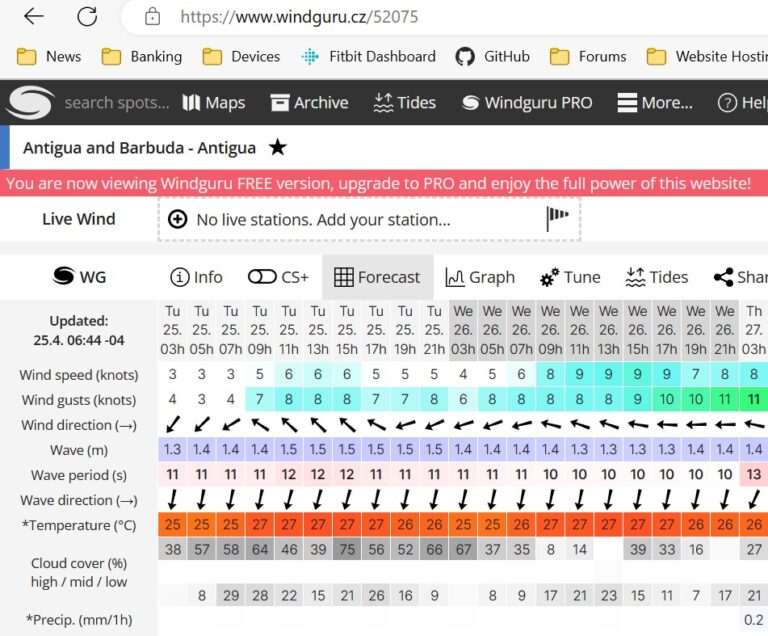The width and height of the screenshot is (768, 636).
Task: Click the *Precip. (mm/1h) row label
Action: (x=79, y=620)
